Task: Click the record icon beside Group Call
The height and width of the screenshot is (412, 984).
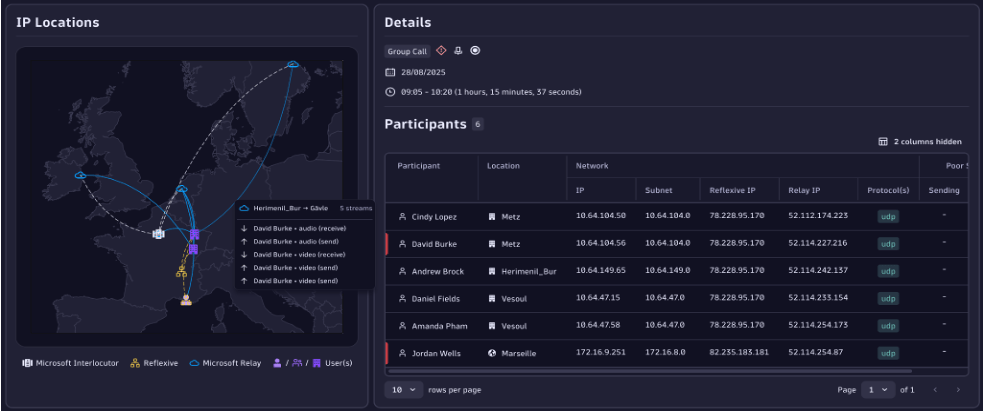Action: [x=475, y=51]
